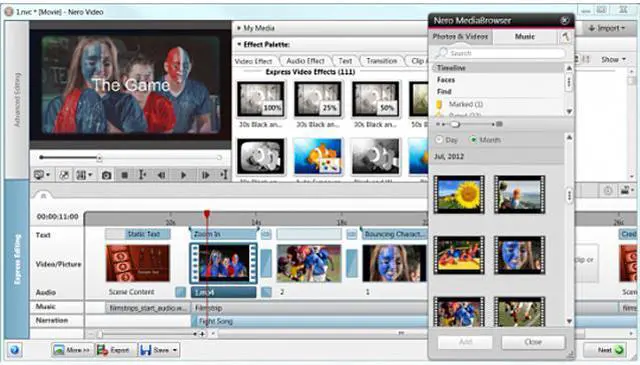Select the 30s Black and White 100% effect
The height and width of the screenshot is (365, 640).
[261, 100]
